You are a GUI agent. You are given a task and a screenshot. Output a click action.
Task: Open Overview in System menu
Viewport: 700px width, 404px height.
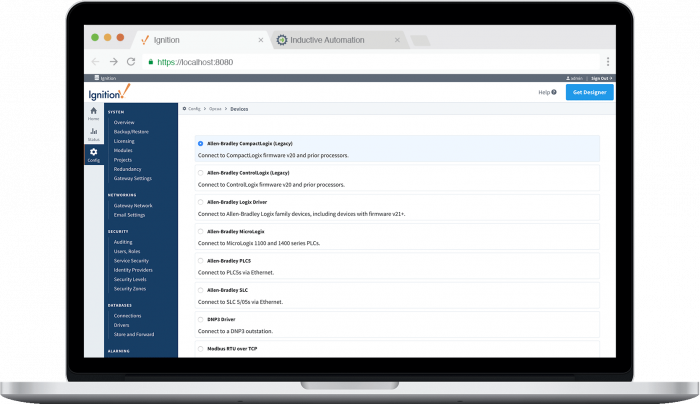point(124,122)
